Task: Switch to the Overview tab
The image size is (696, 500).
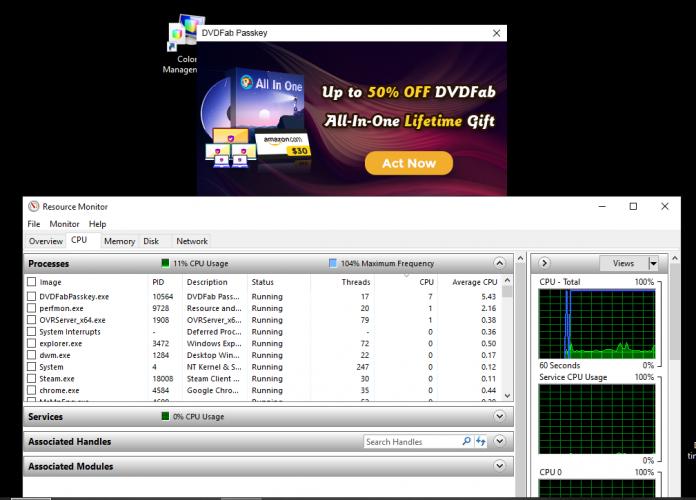Action: pyautogui.click(x=46, y=241)
